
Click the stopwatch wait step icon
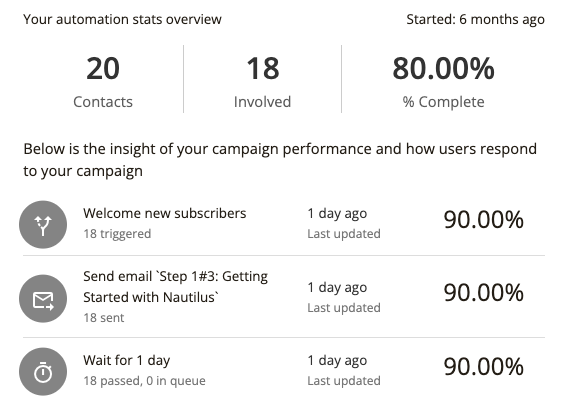[43, 372]
